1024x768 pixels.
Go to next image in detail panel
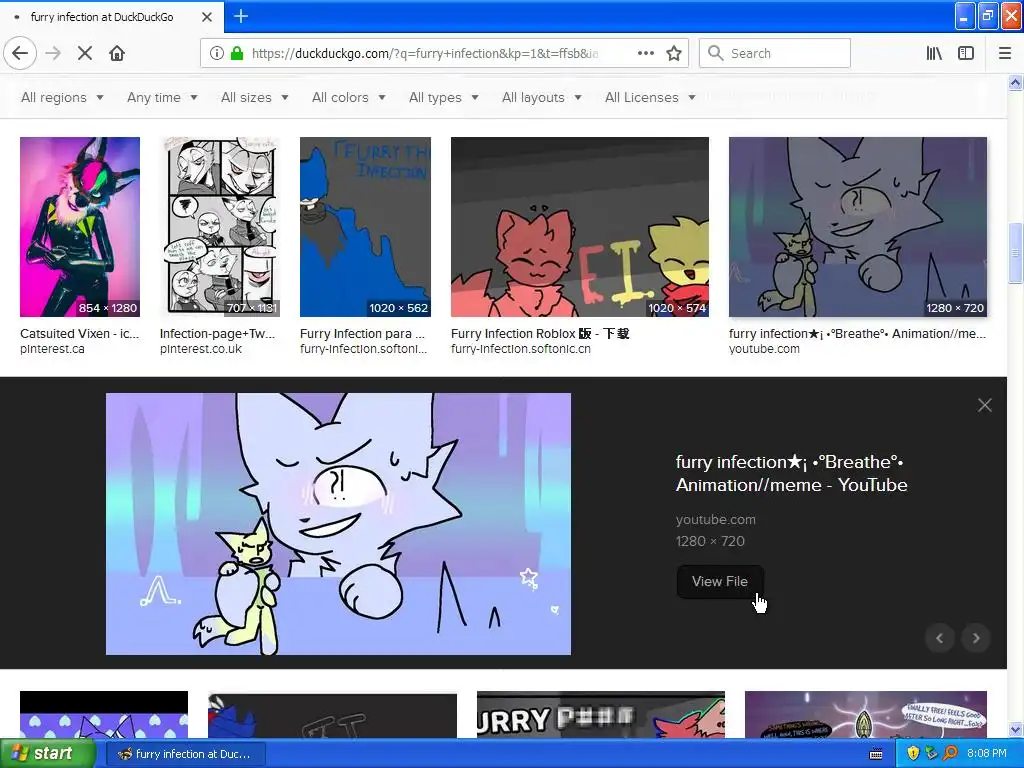pyautogui.click(x=976, y=638)
